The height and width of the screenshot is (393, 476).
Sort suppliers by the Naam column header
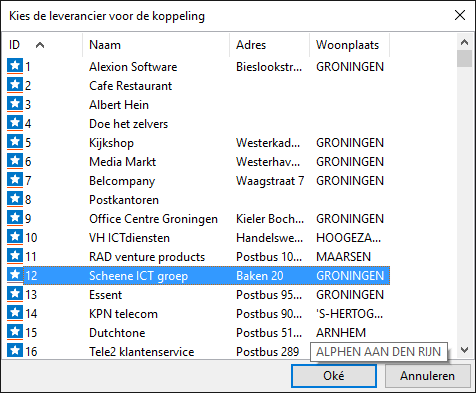(x=156, y=45)
